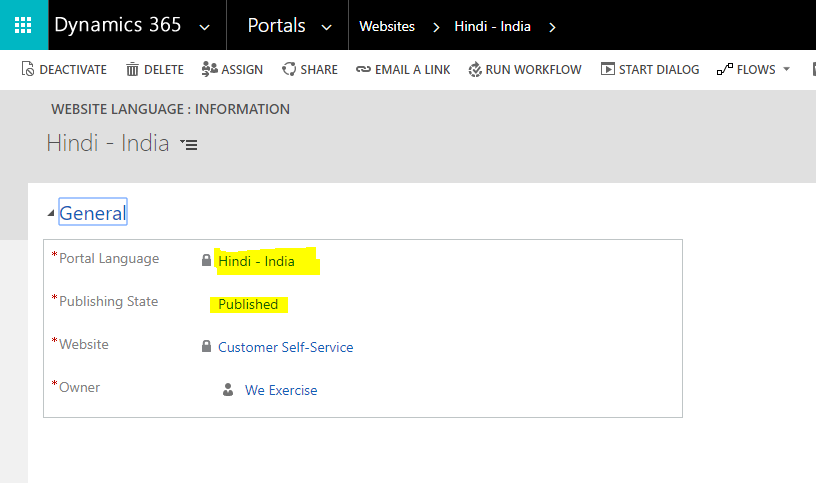Expand the Dynamics 365 navigation dropdown
This screenshot has height=483, width=816.
point(205,27)
